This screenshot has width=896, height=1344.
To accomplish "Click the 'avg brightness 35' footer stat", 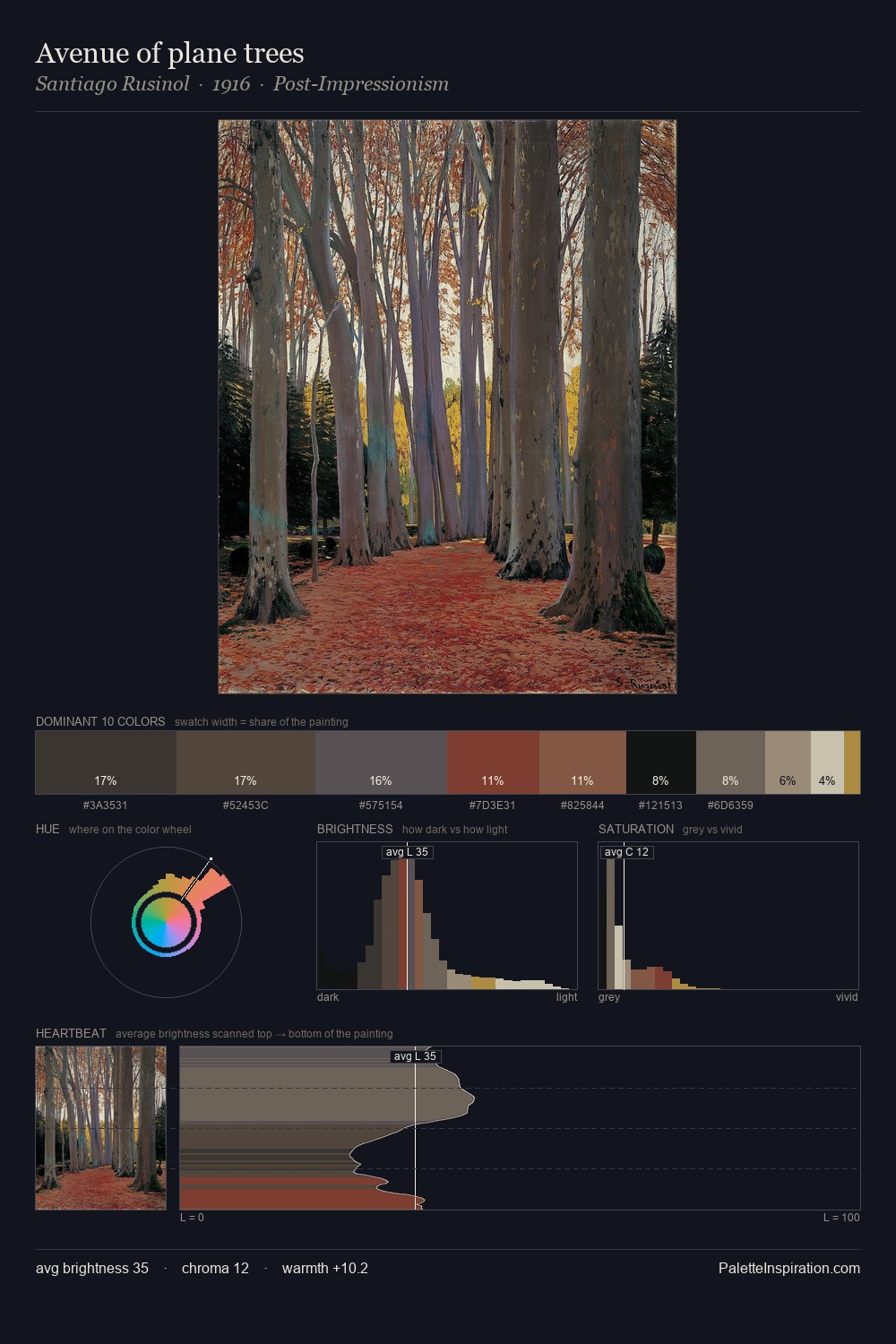I will pyautogui.click(x=92, y=1268).
